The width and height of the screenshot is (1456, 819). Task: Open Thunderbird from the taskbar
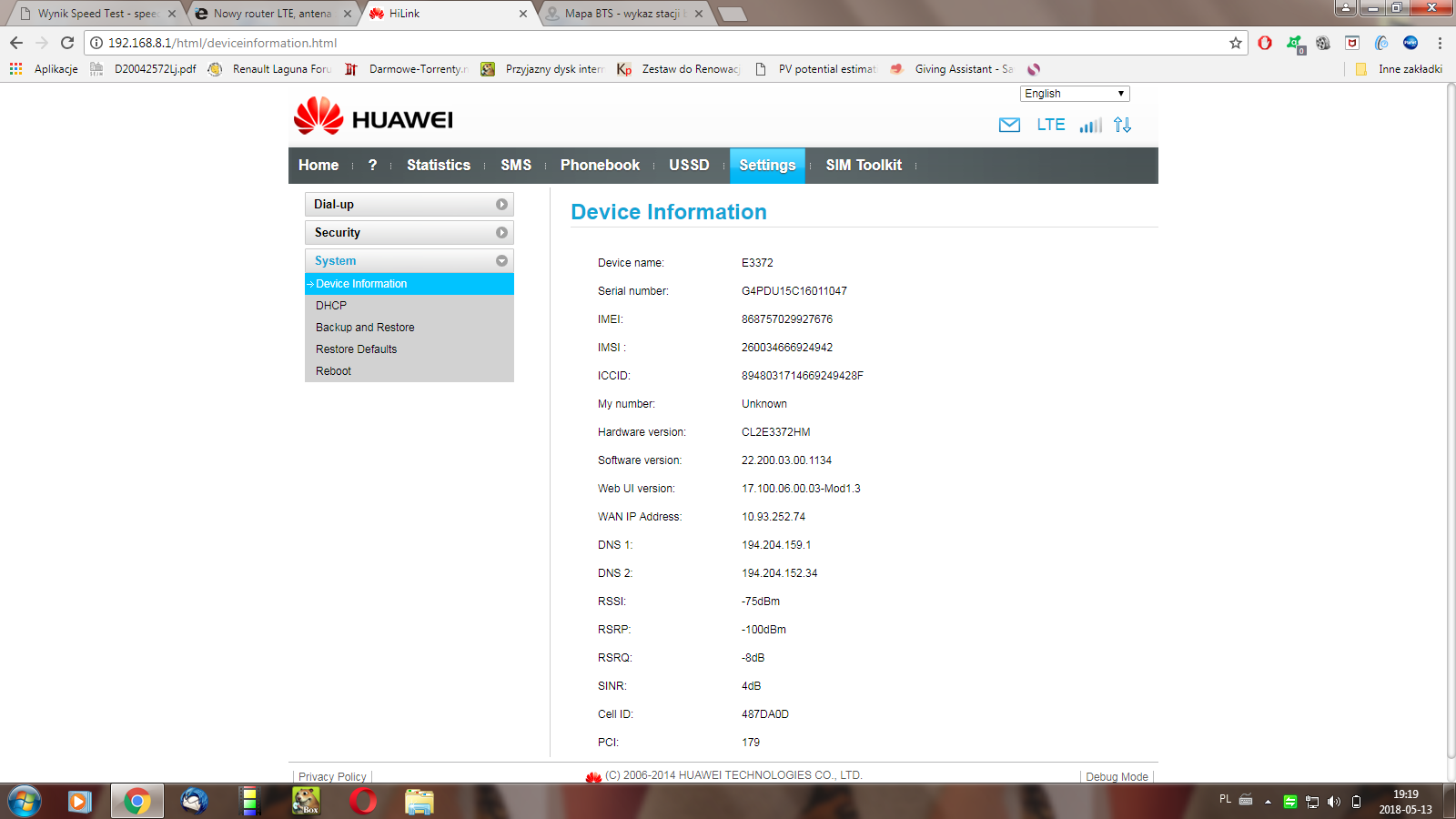[194, 802]
